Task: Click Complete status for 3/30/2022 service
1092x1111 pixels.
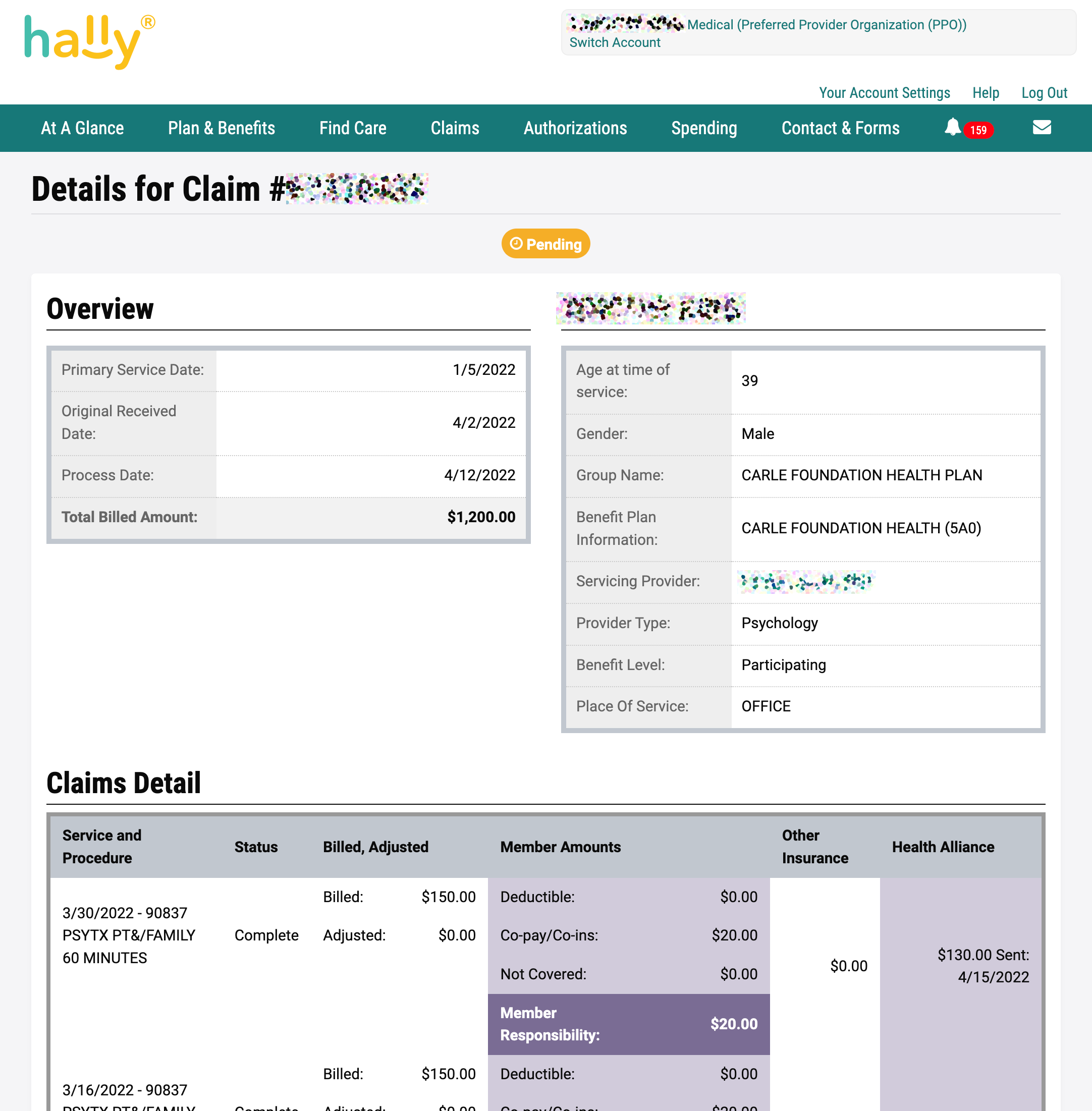Action: (x=266, y=935)
